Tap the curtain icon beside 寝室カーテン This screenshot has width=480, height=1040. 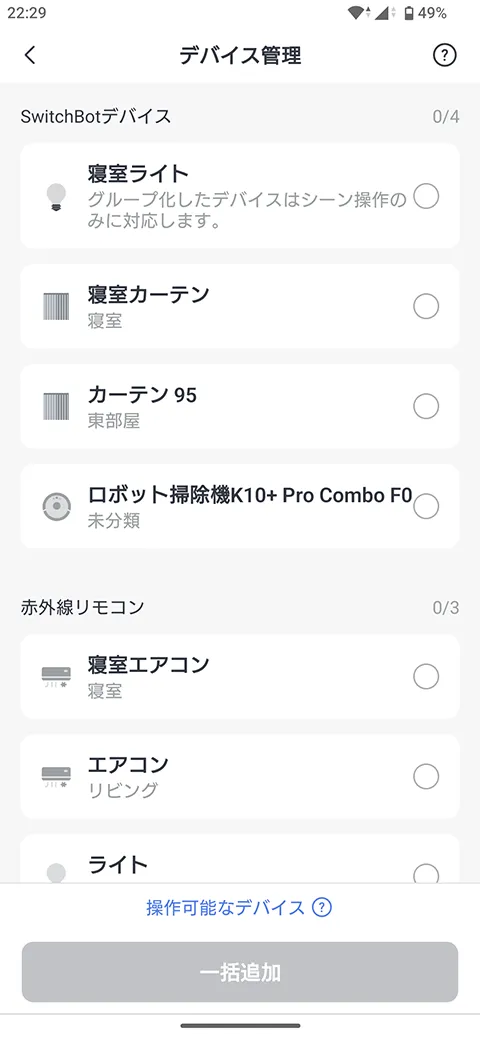tap(56, 307)
